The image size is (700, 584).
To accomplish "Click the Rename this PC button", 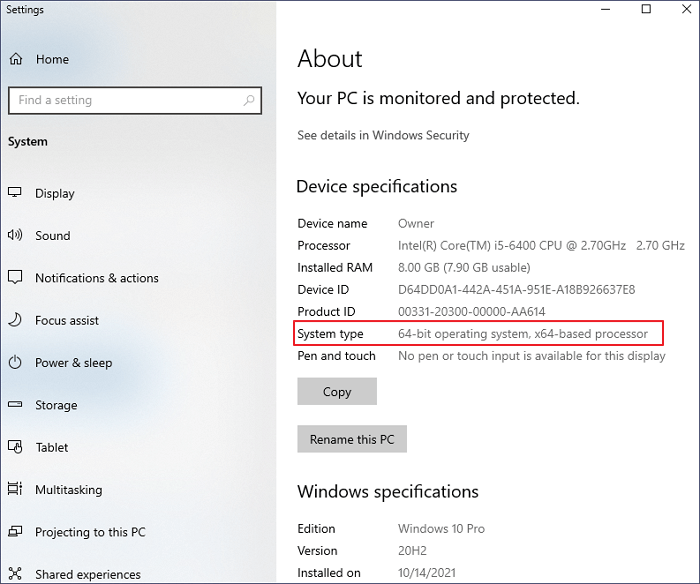I will (x=352, y=439).
